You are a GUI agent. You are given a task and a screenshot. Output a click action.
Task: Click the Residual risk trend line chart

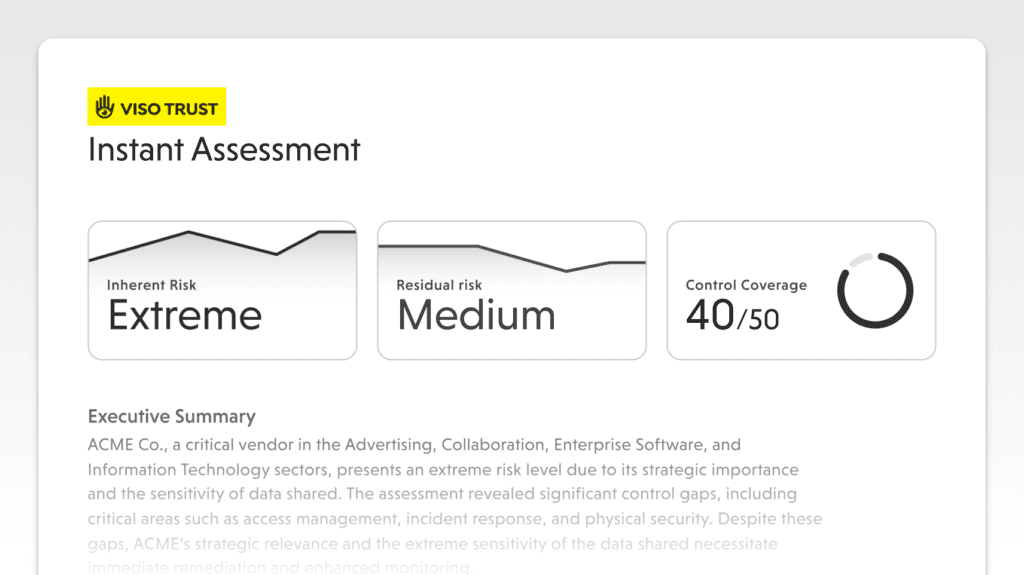(x=511, y=254)
